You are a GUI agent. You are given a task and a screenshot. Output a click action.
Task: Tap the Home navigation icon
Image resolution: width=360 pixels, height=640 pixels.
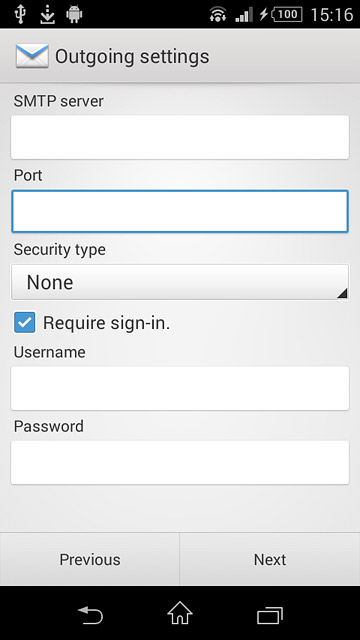(180, 613)
